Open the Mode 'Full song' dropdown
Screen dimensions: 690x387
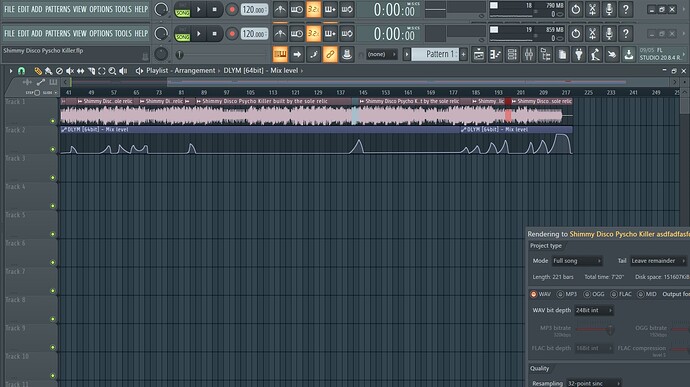point(576,261)
